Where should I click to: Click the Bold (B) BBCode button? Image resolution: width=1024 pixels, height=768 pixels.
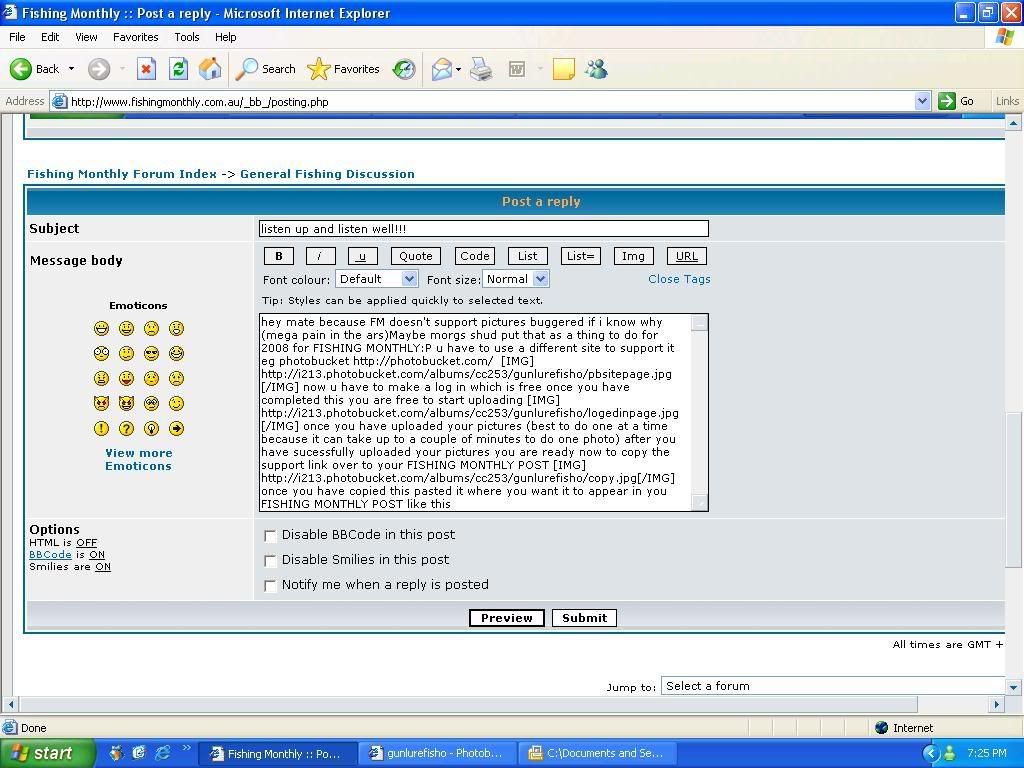click(279, 257)
